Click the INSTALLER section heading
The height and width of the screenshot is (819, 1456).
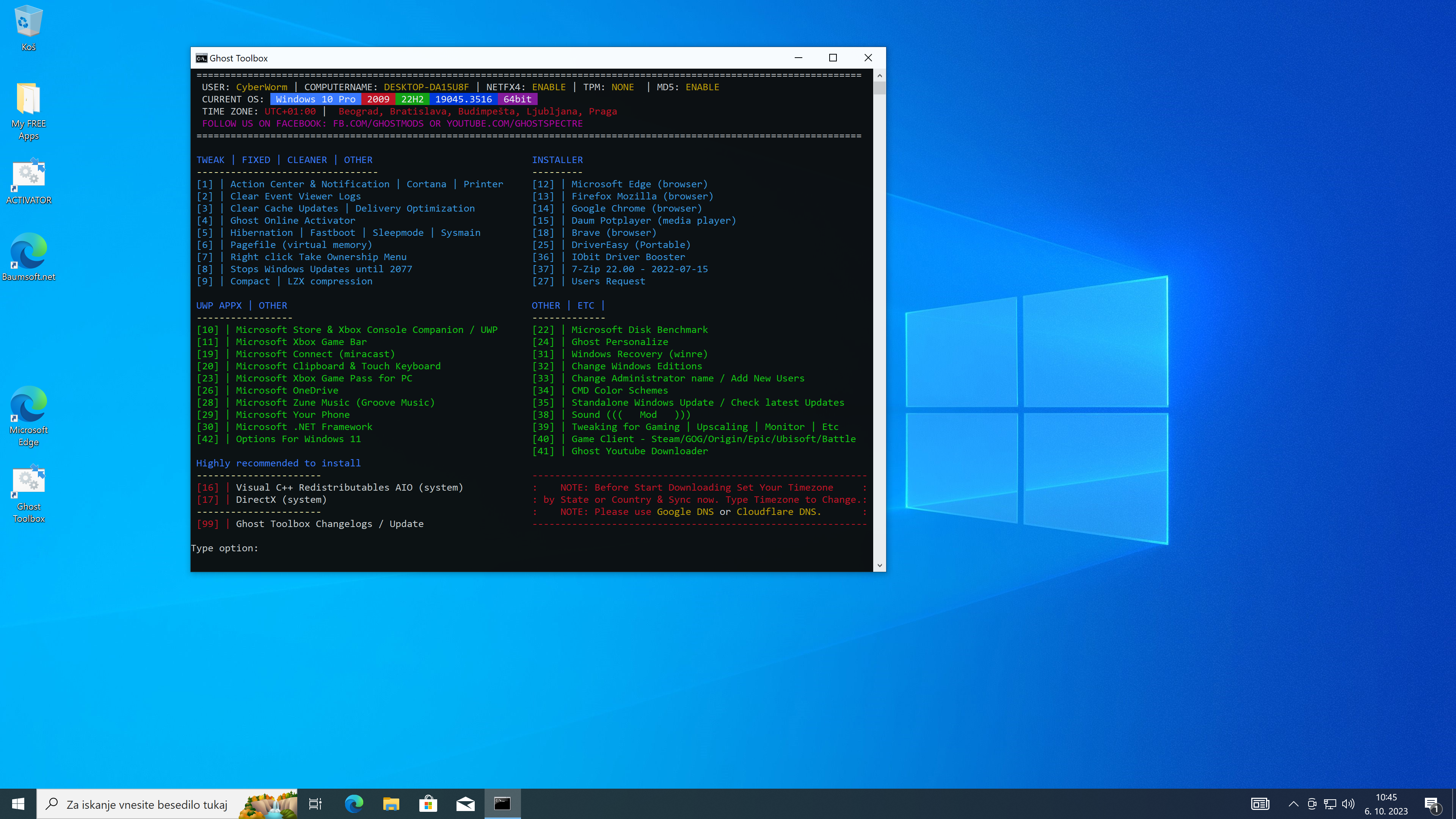(557, 160)
